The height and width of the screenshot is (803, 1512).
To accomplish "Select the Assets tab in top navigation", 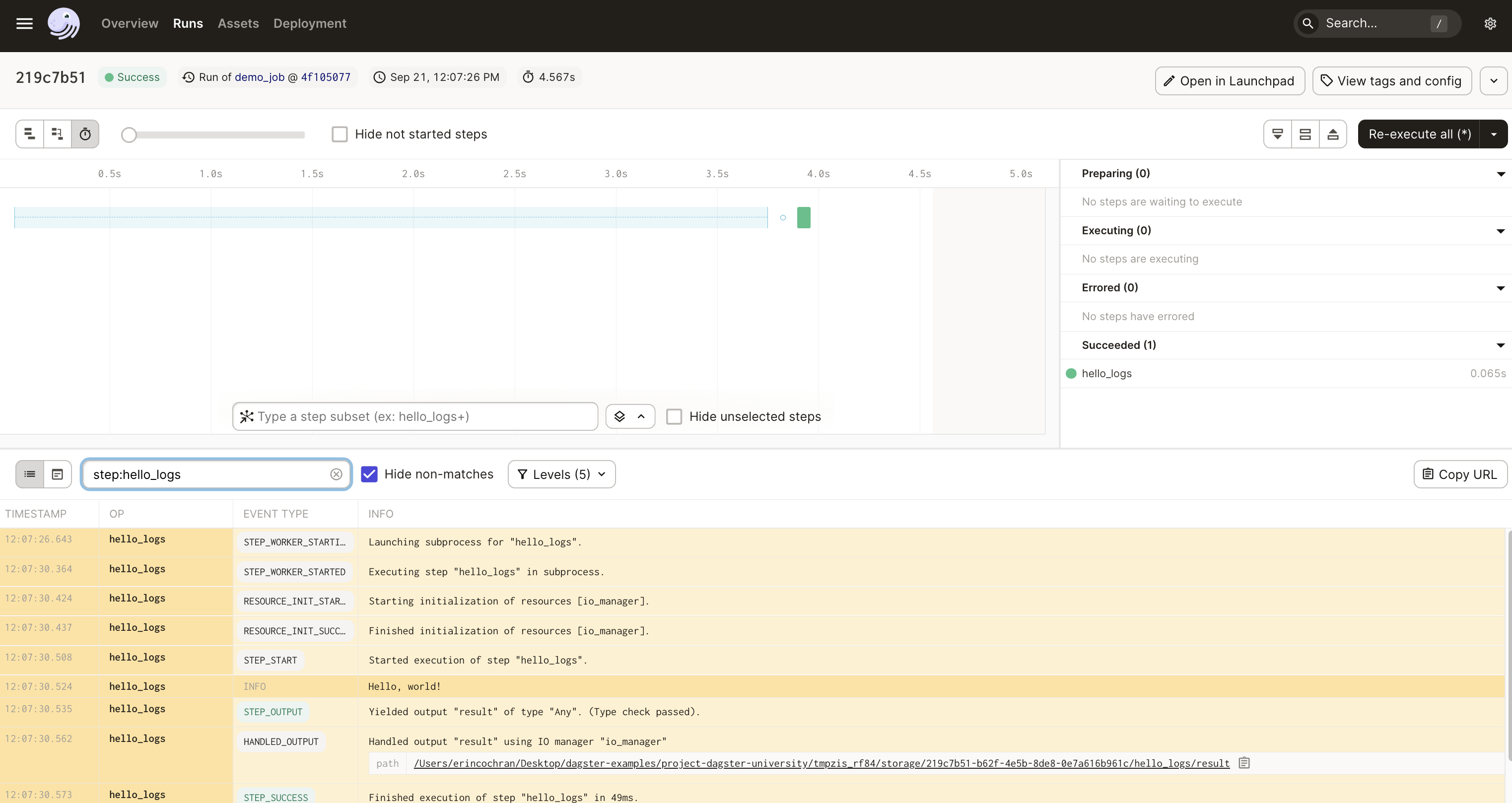I will click(x=237, y=23).
